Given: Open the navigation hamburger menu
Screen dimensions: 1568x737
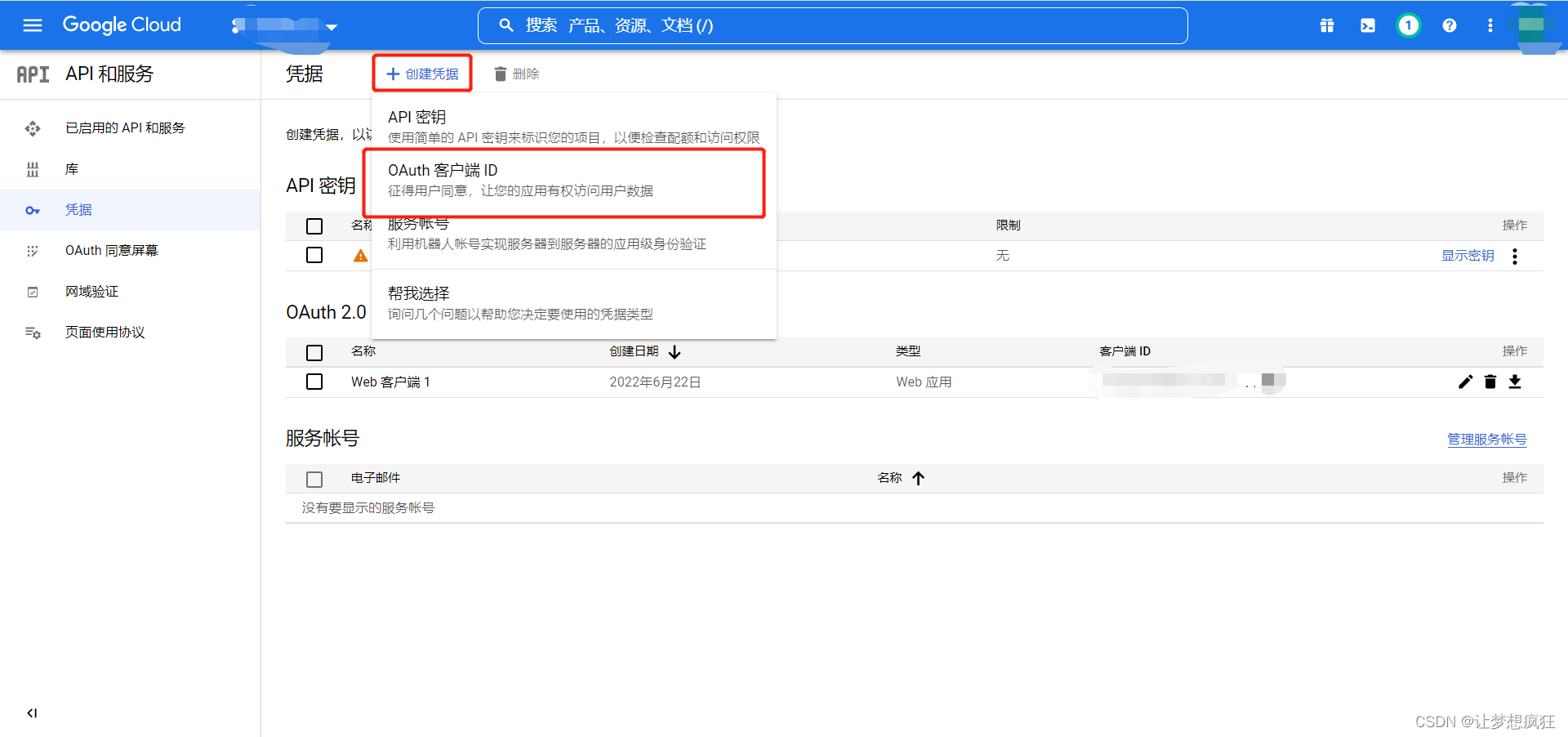Looking at the screenshot, I should point(32,25).
